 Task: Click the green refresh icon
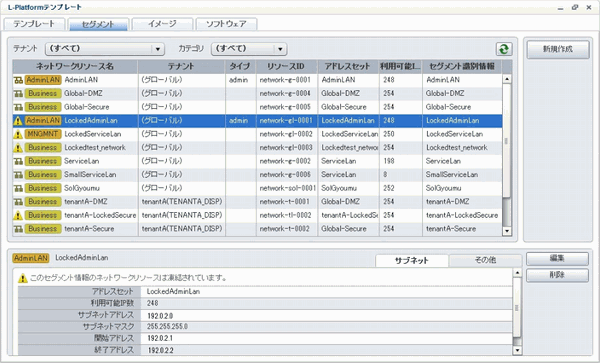[x=504, y=49]
